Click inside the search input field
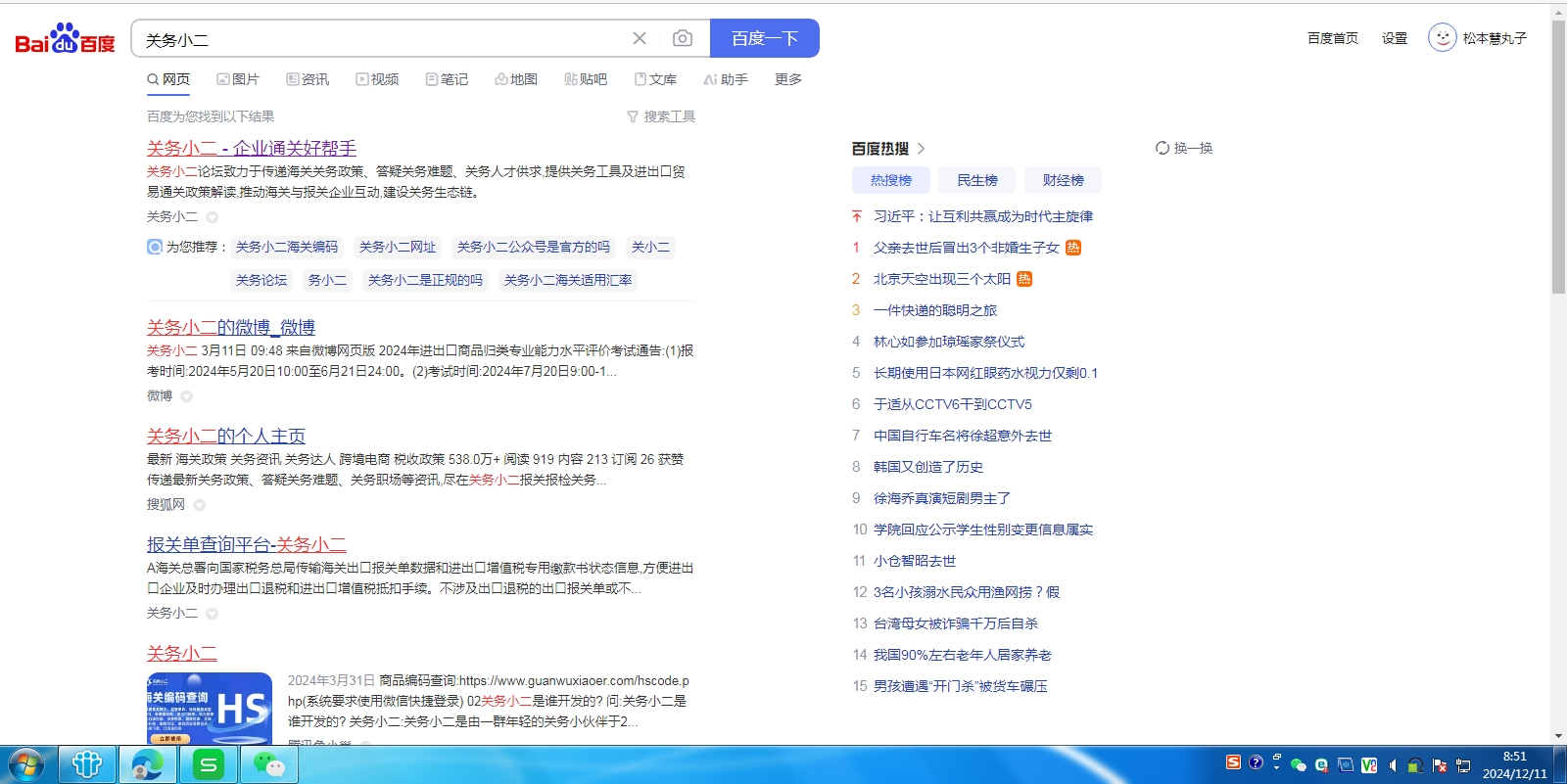 (x=382, y=39)
